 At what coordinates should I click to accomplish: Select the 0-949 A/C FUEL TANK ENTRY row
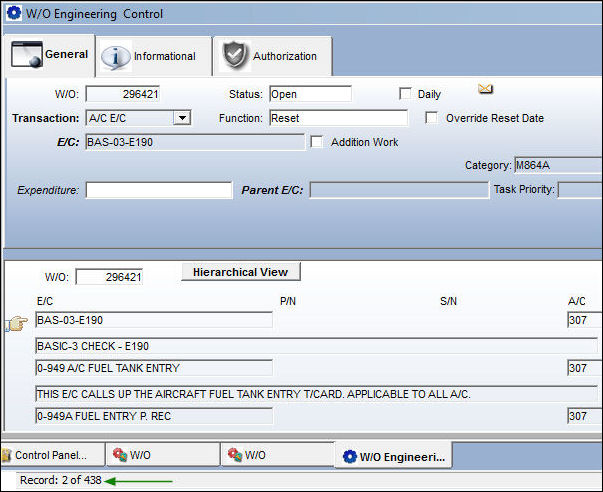154,368
